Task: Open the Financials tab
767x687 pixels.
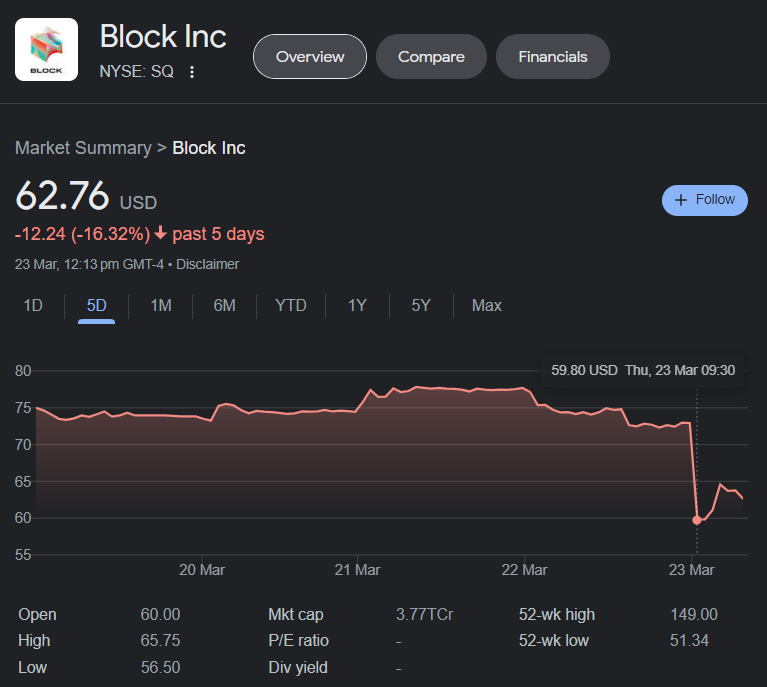Action: [x=553, y=57]
